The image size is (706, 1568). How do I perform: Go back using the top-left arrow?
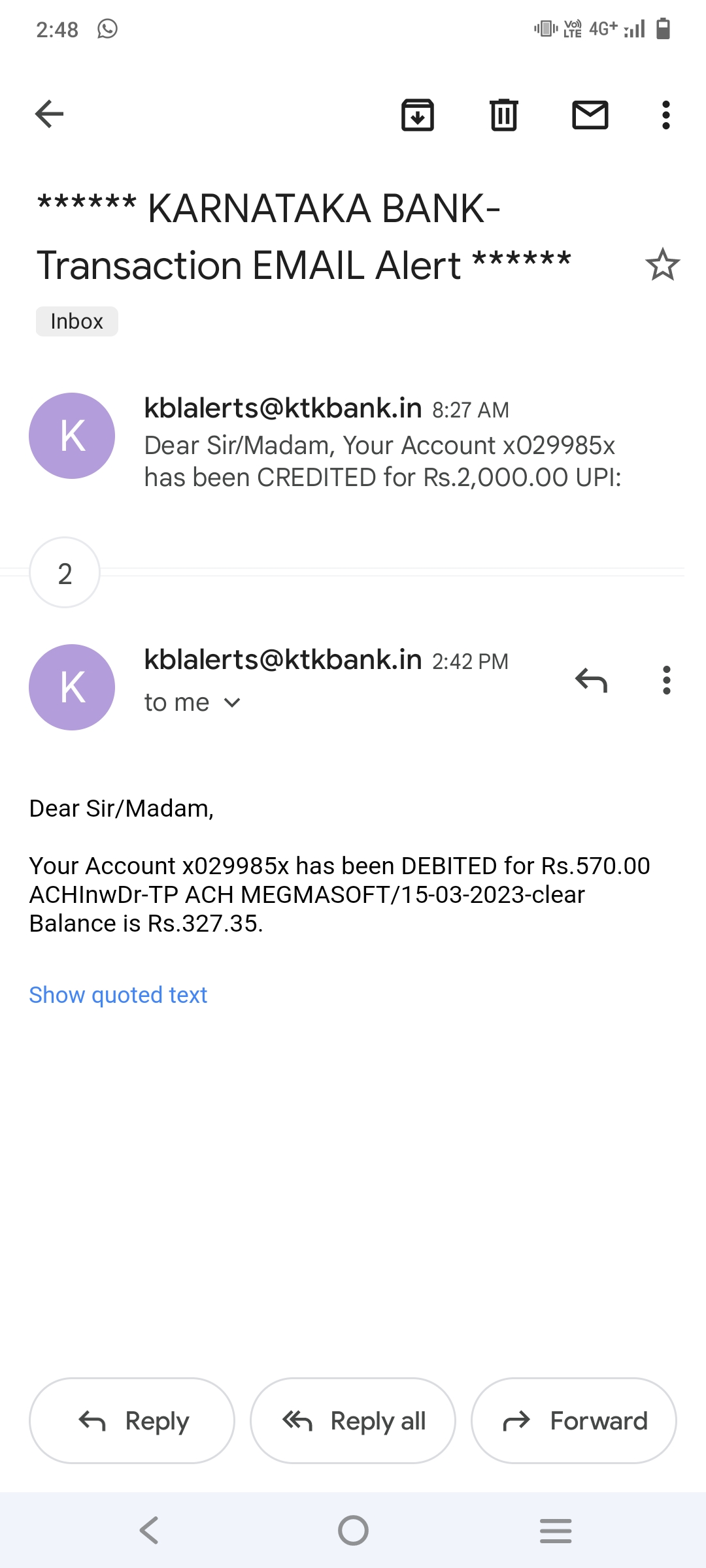(50, 114)
